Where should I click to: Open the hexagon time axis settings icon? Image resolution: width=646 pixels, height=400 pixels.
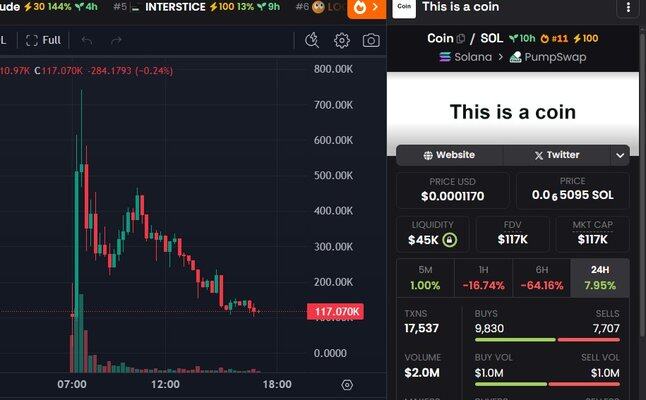point(347,385)
